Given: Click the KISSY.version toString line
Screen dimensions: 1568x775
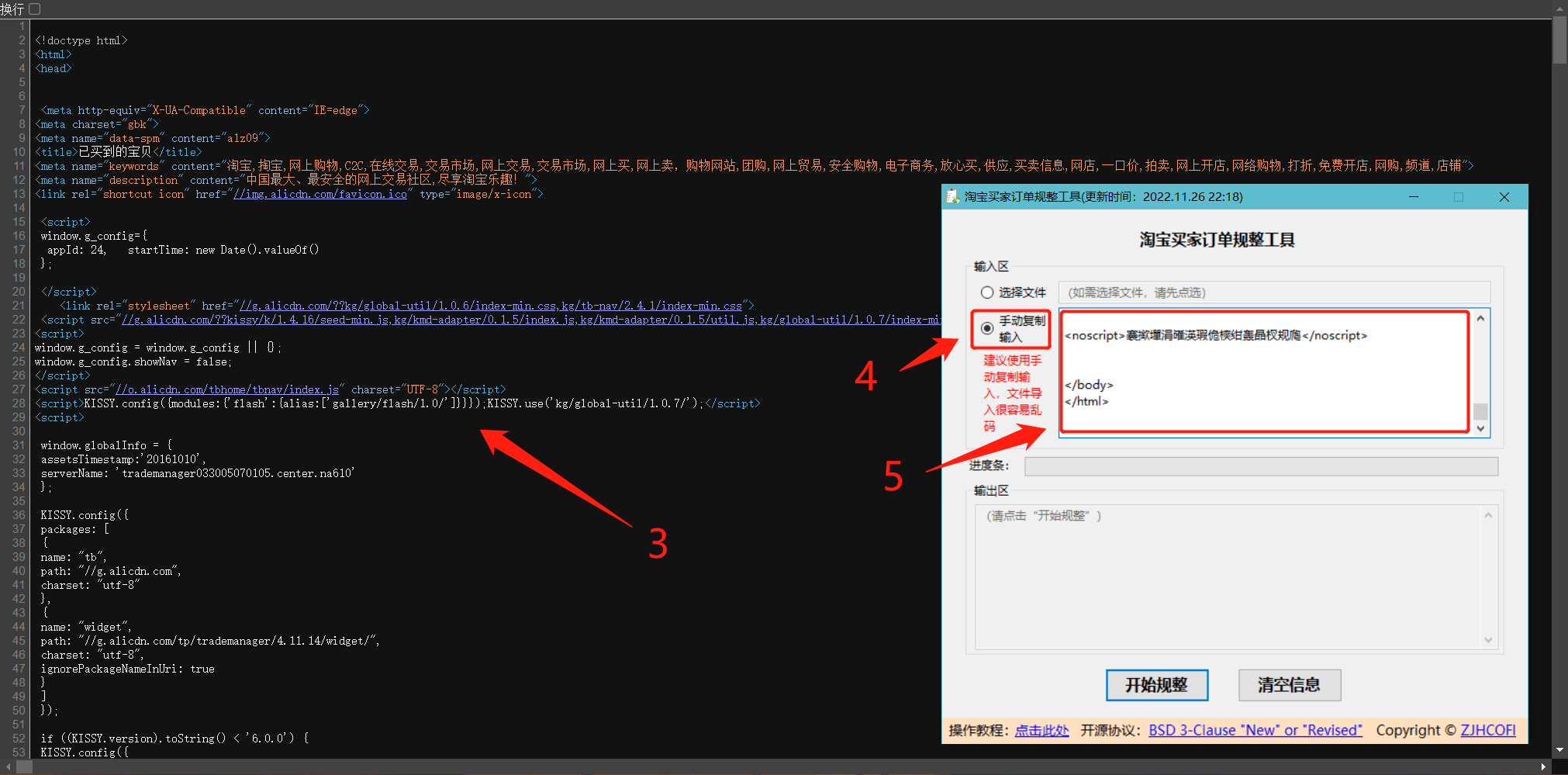Looking at the screenshot, I should (174, 739).
